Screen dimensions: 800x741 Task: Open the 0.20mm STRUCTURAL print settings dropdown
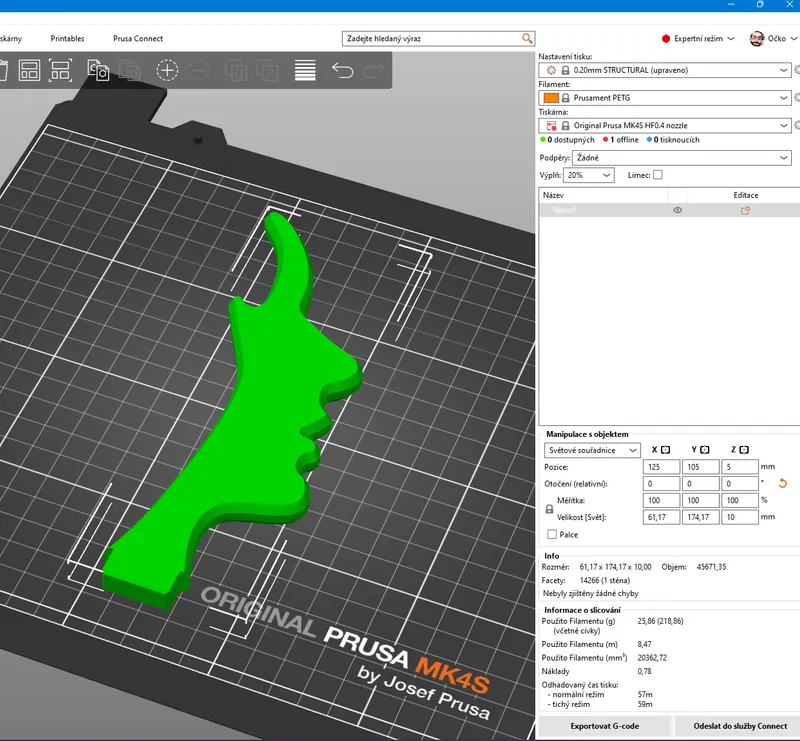click(665, 70)
